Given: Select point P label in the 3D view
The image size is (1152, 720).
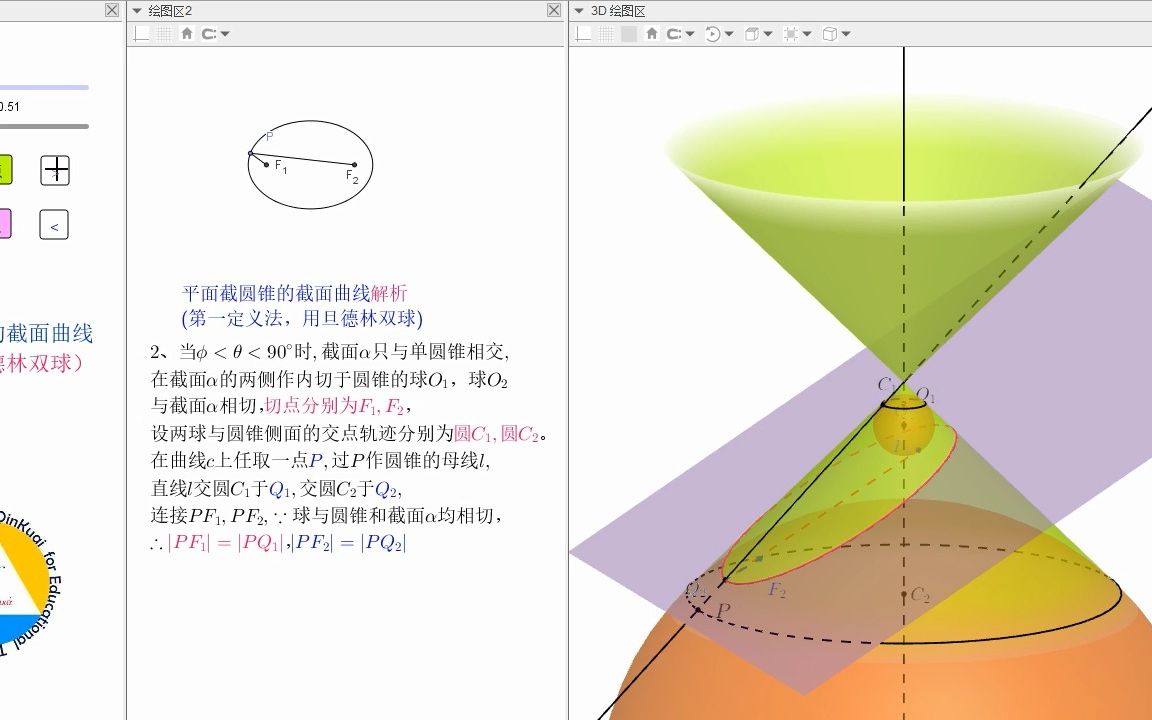Looking at the screenshot, I should pyautogui.click(x=723, y=610).
